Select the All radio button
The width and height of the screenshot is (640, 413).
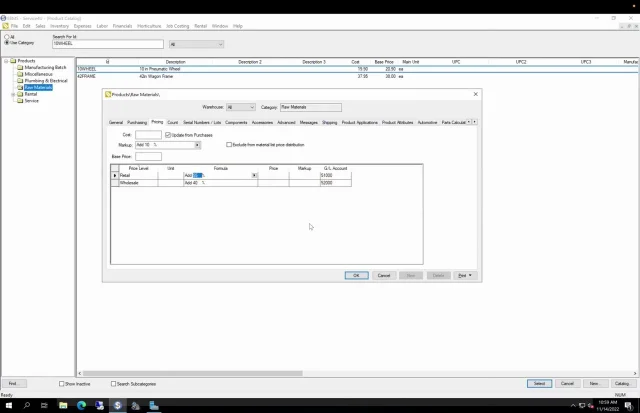[x=6, y=37]
